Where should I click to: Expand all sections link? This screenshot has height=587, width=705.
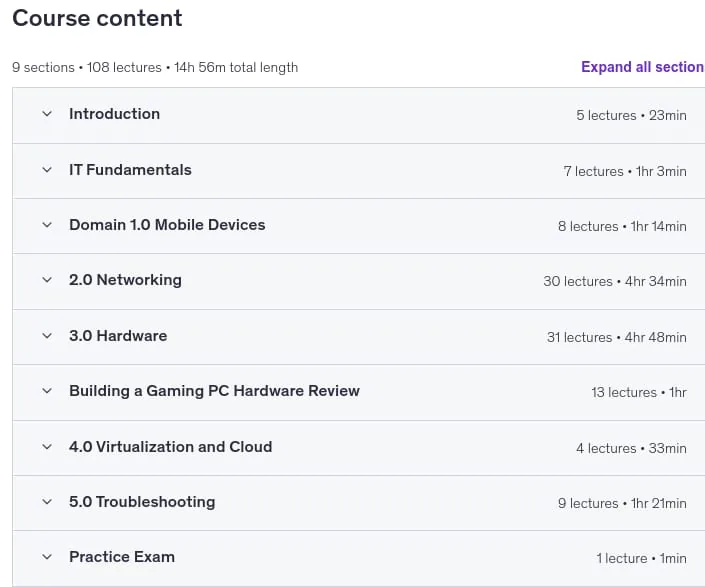[x=643, y=67]
